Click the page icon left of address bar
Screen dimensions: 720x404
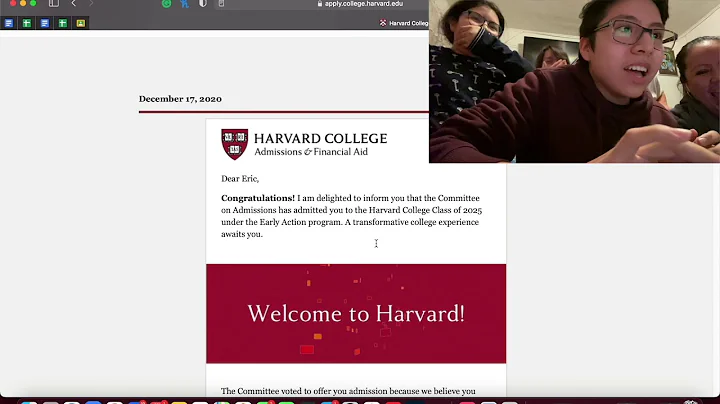tap(221, 4)
